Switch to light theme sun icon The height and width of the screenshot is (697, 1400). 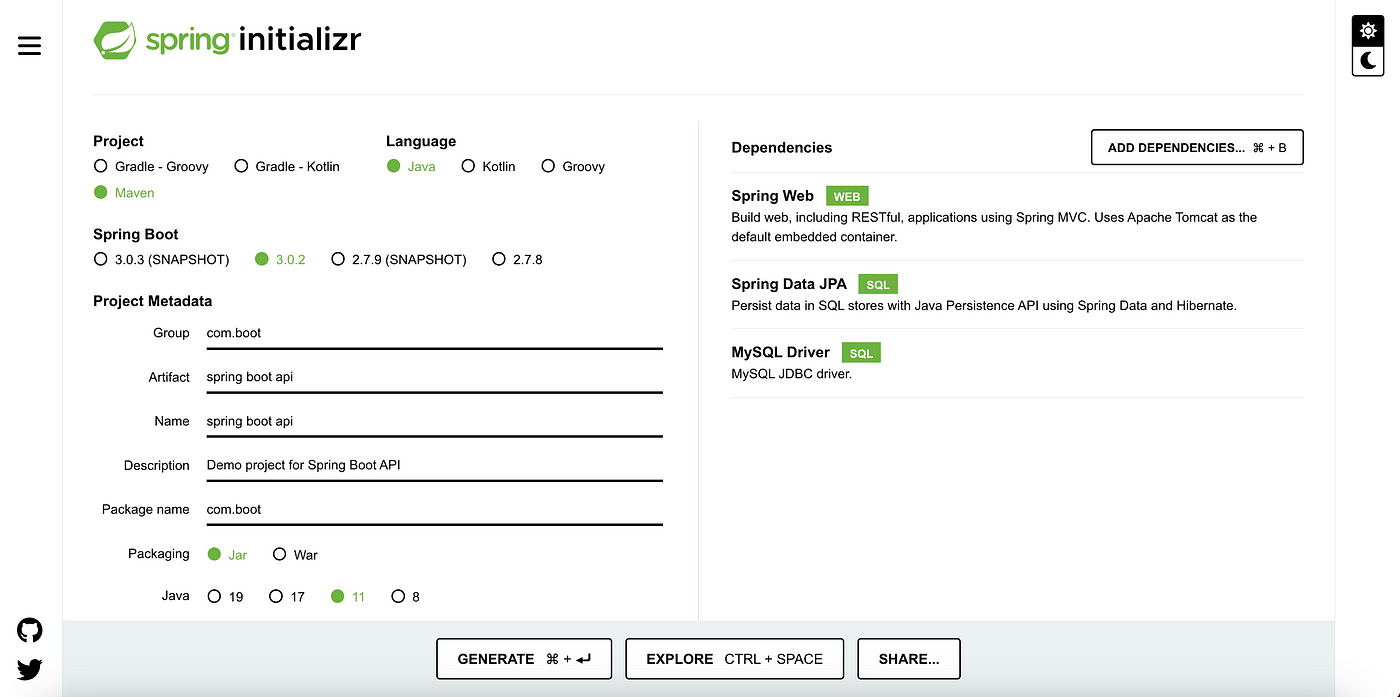pyautogui.click(x=1368, y=31)
